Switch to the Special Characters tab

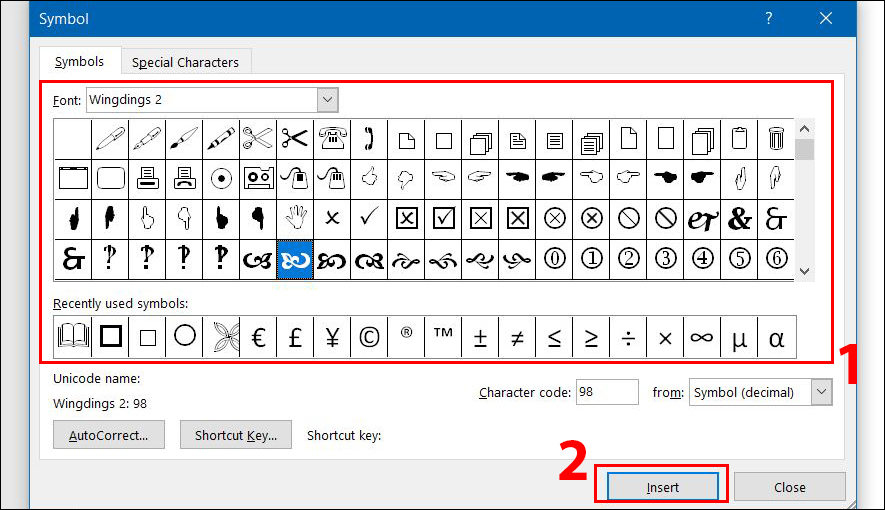click(186, 62)
